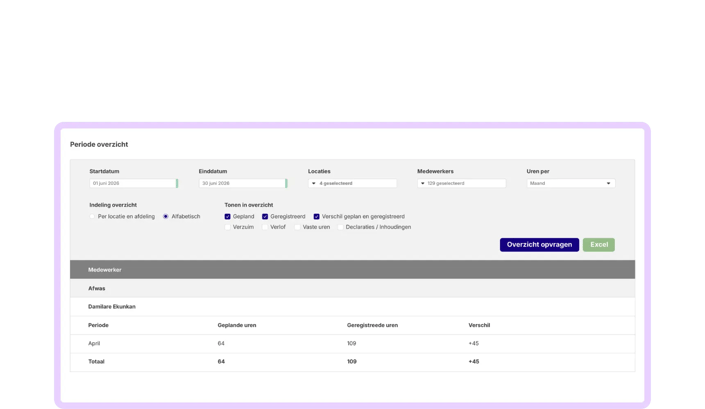Expand the Medewerkers dropdown
The image size is (705, 409).
pos(461,183)
